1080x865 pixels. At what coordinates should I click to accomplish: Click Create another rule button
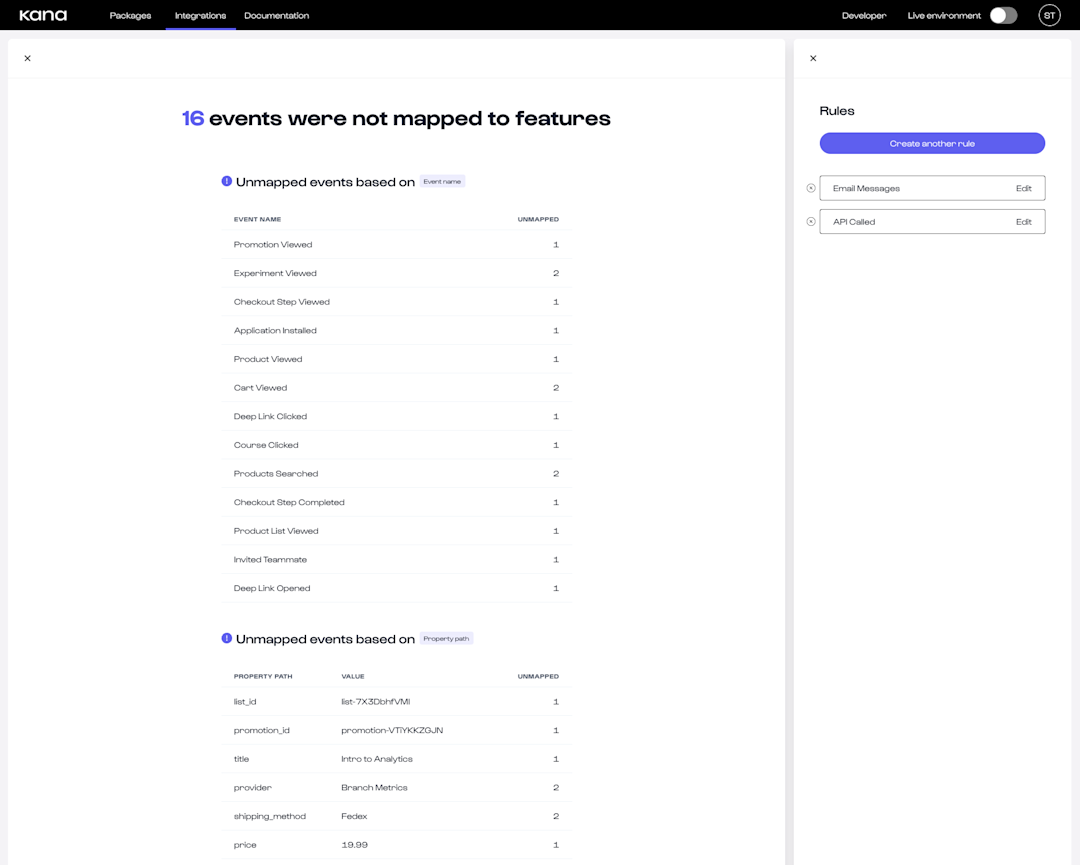(x=932, y=143)
